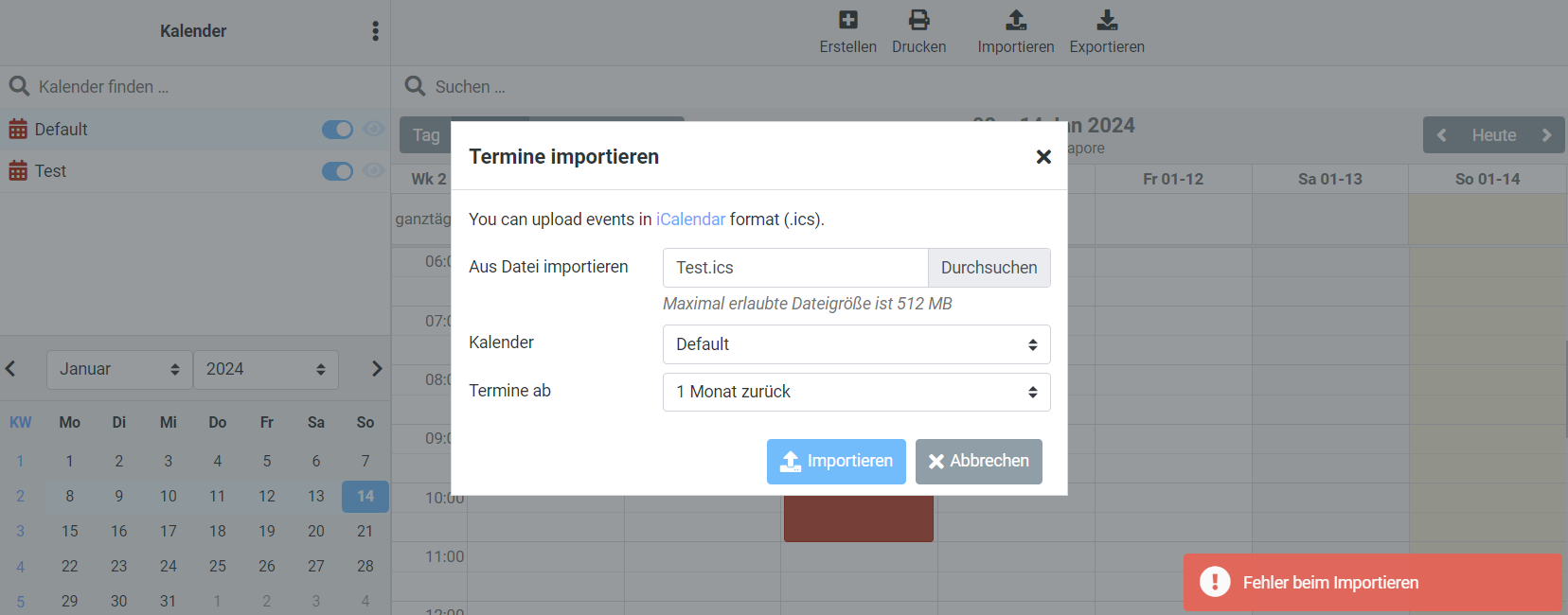
Task: Click the error icon in import notification
Action: click(1215, 582)
